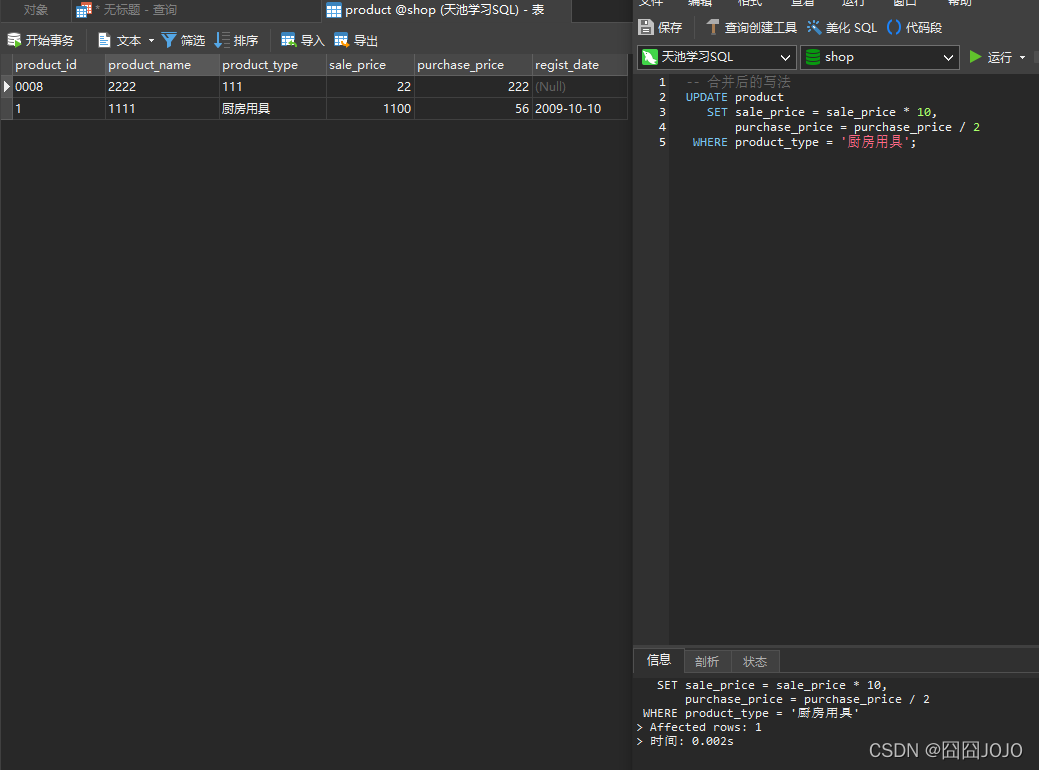1039x770 pixels.
Task: Click line number 3 in the gutter
Action: coord(662,112)
